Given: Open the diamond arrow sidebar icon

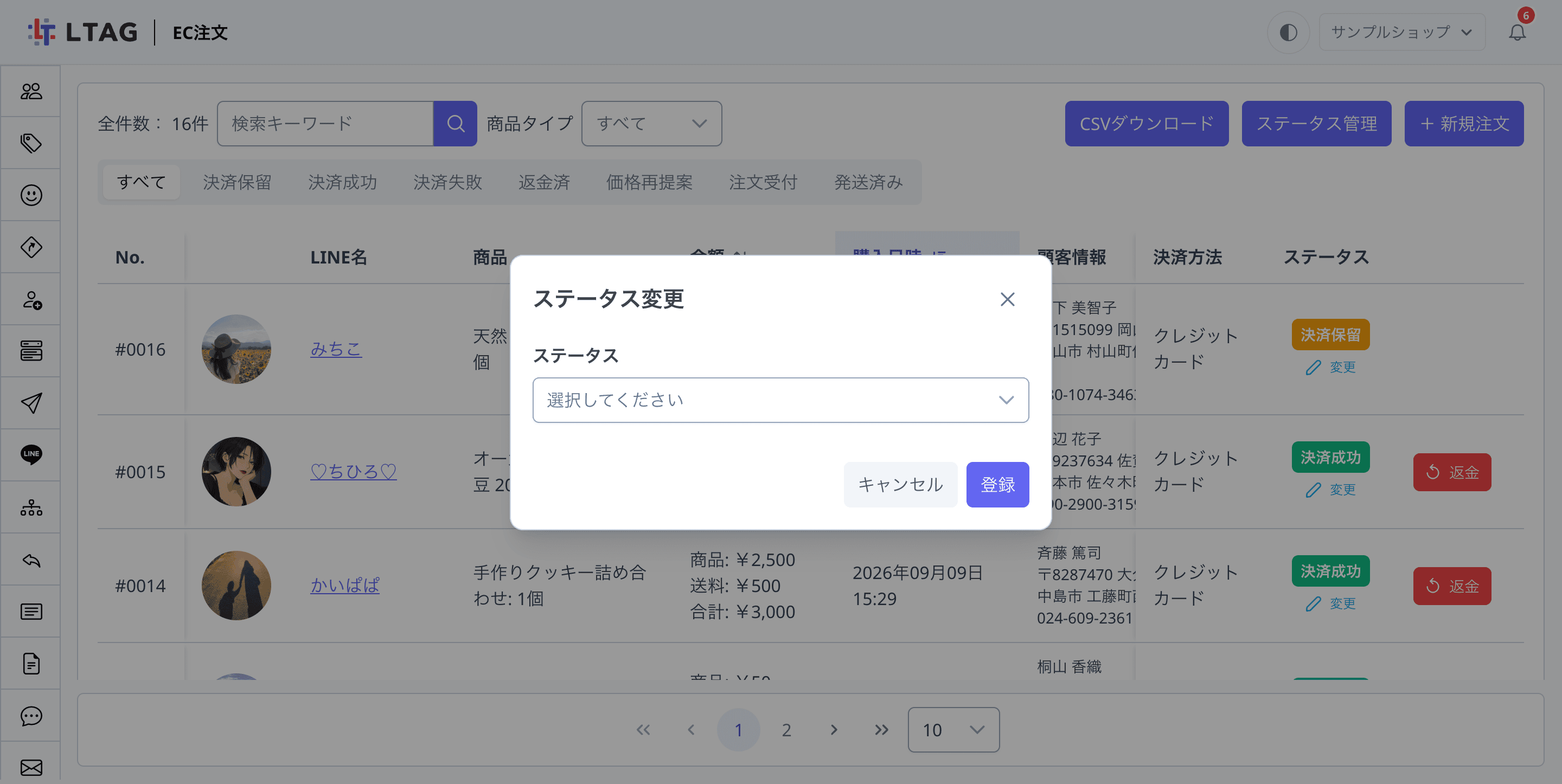Looking at the screenshot, I should point(31,247).
